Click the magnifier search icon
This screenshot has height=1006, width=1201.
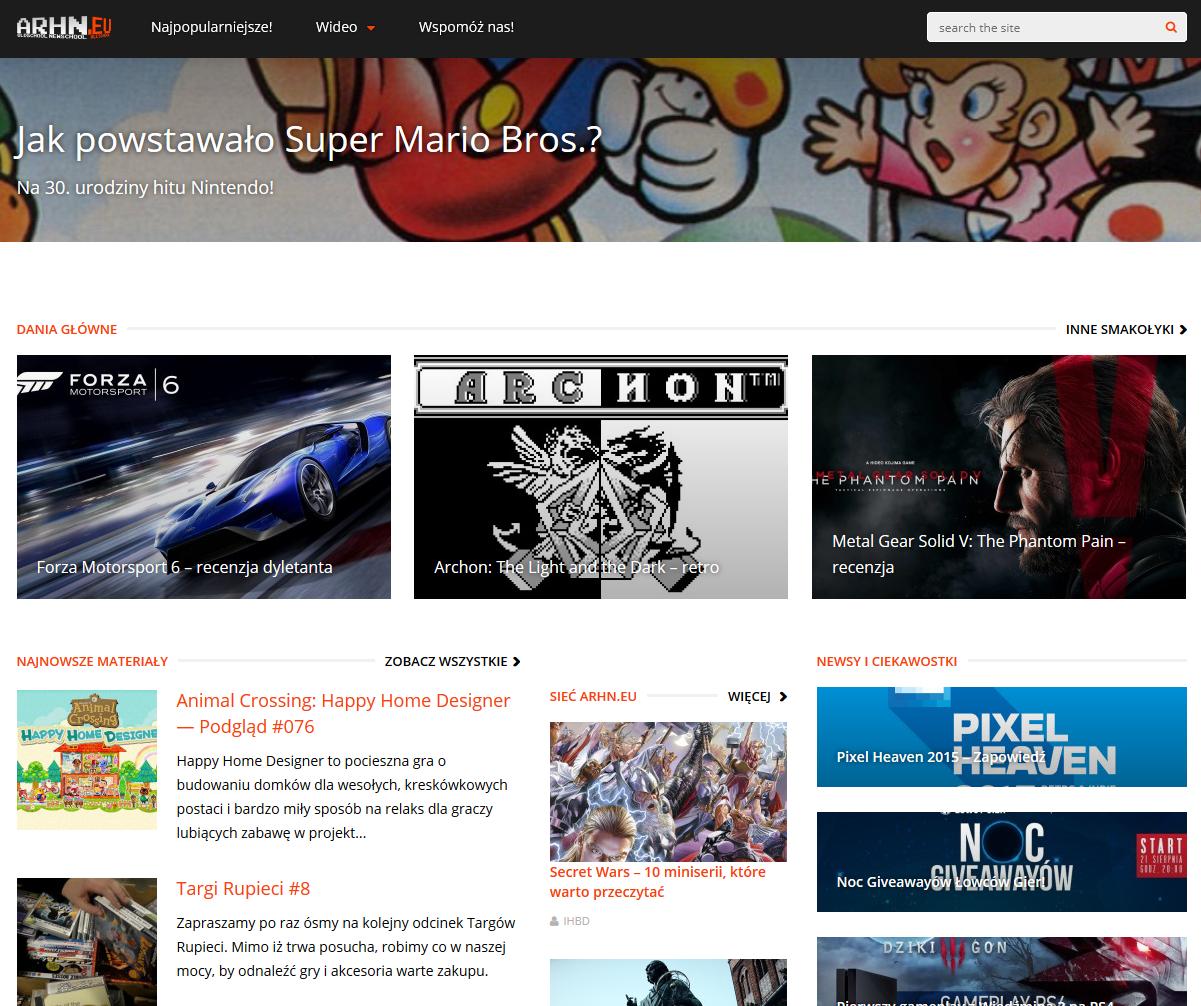coord(1171,27)
